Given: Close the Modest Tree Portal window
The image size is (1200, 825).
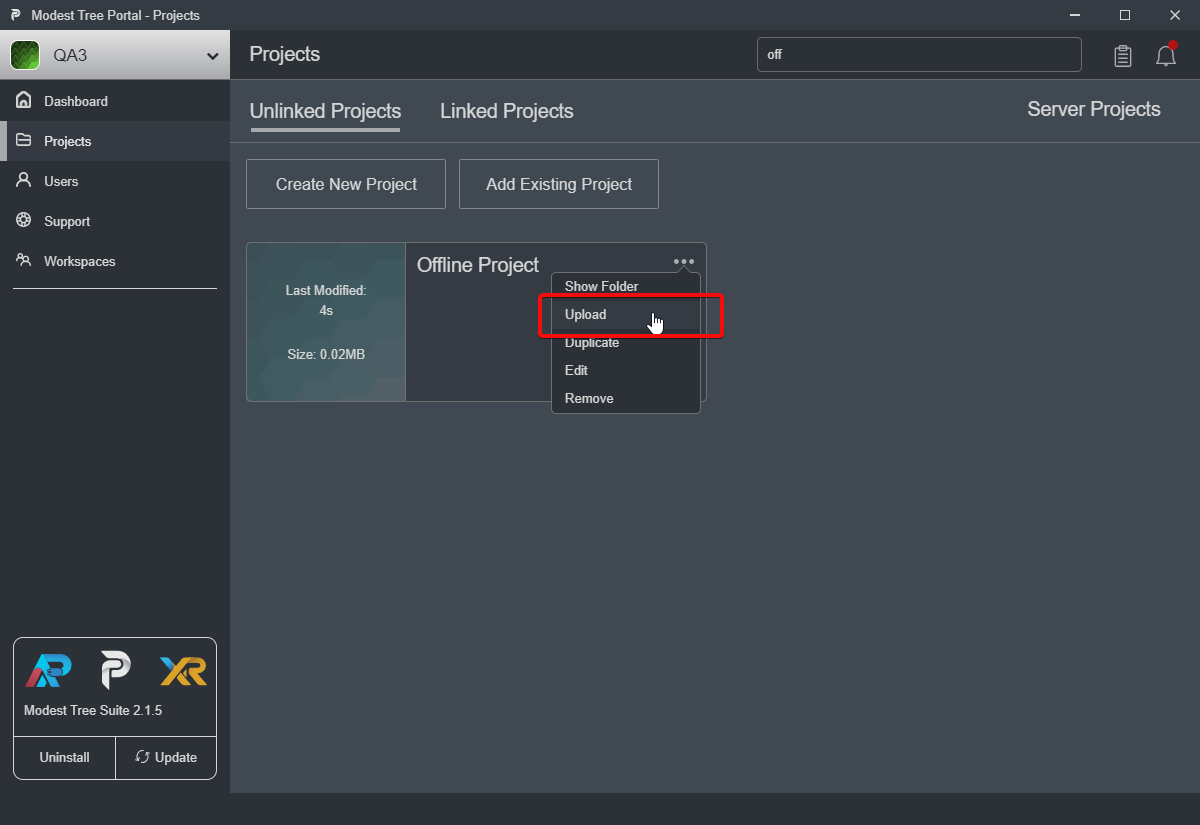Looking at the screenshot, I should point(1175,15).
